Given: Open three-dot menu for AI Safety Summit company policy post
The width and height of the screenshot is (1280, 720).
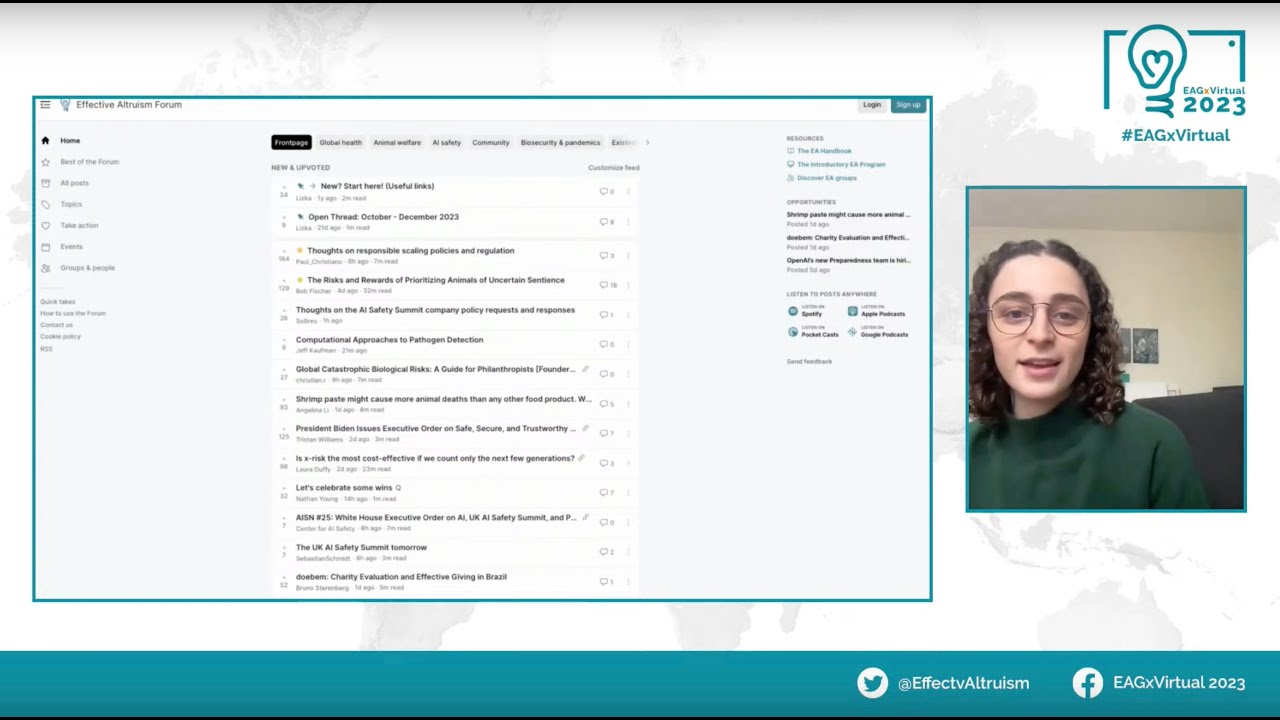Looking at the screenshot, I should pos(628,315).
